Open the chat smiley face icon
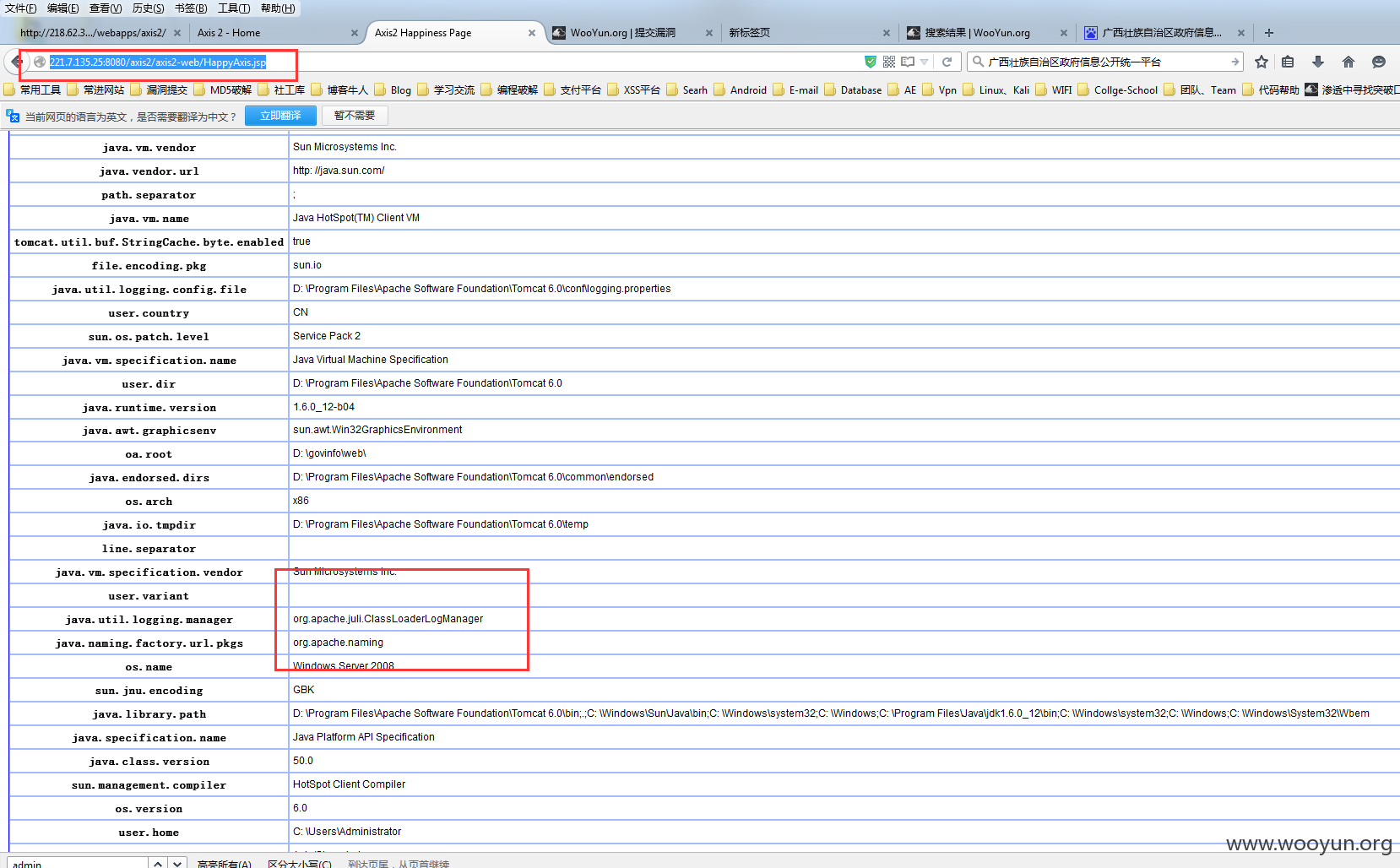This screenshot has width=1400, height=868. (1379, 62)
